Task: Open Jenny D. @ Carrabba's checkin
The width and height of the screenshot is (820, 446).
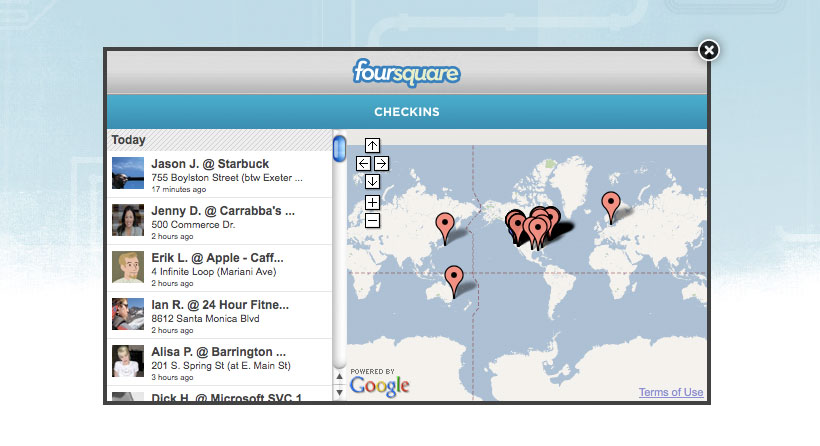Action: coord(219,222)
